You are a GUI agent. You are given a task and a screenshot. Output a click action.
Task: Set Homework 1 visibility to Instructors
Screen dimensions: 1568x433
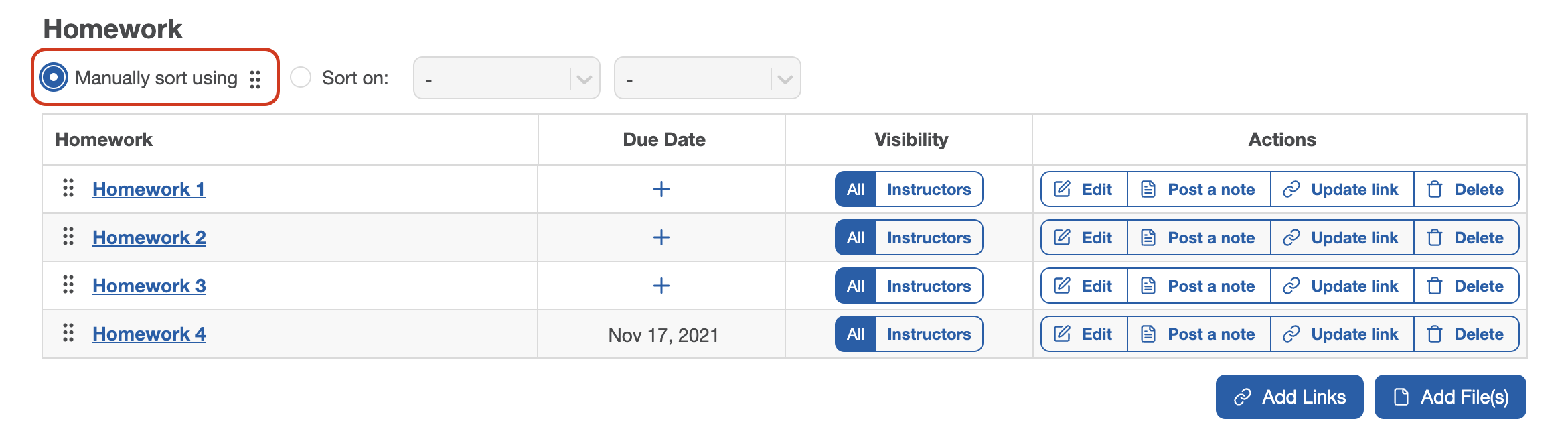point(929,189)
